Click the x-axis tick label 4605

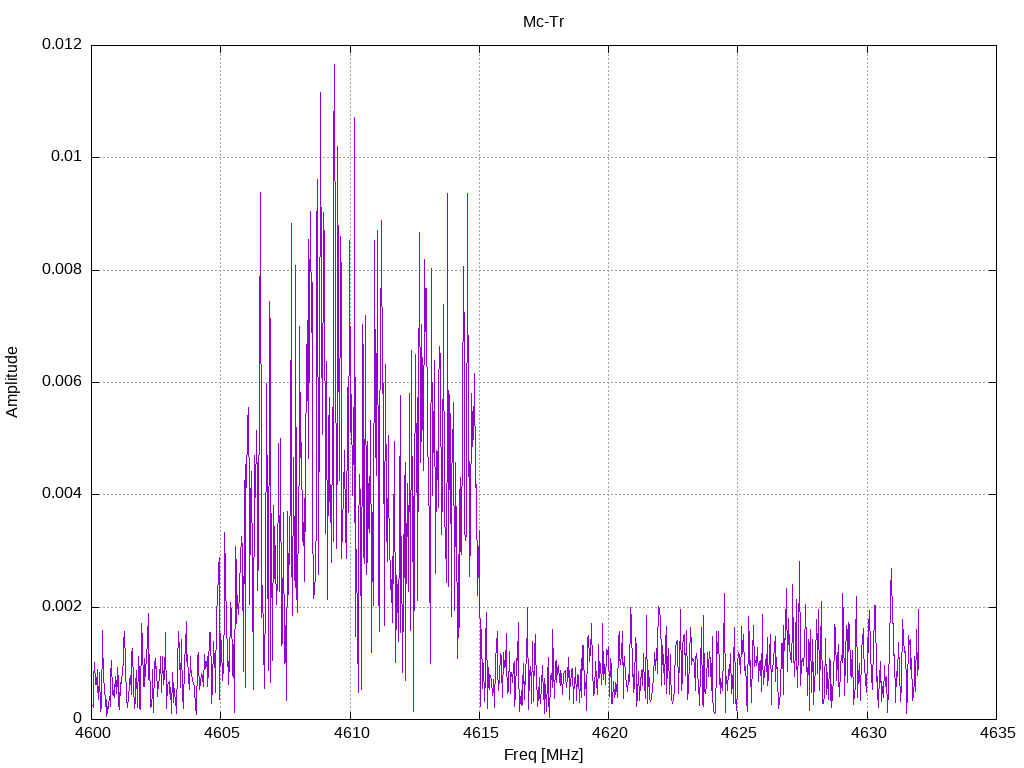coord(221,733)
